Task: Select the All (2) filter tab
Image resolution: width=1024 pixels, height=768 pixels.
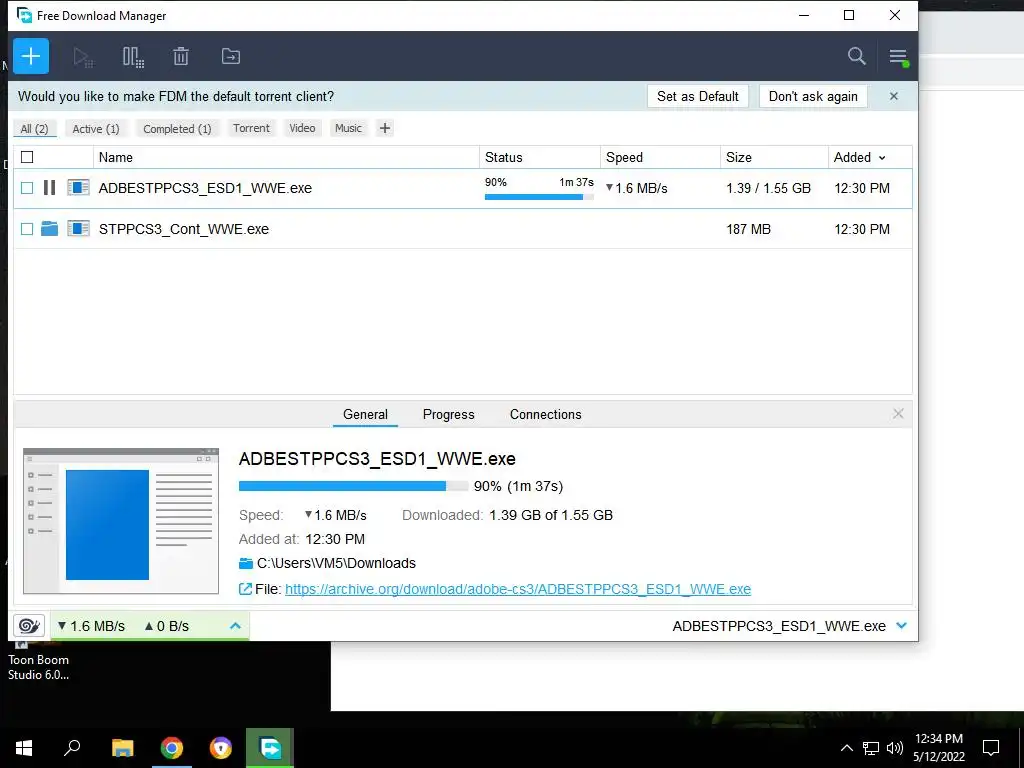Action: (x=35, y=129)
